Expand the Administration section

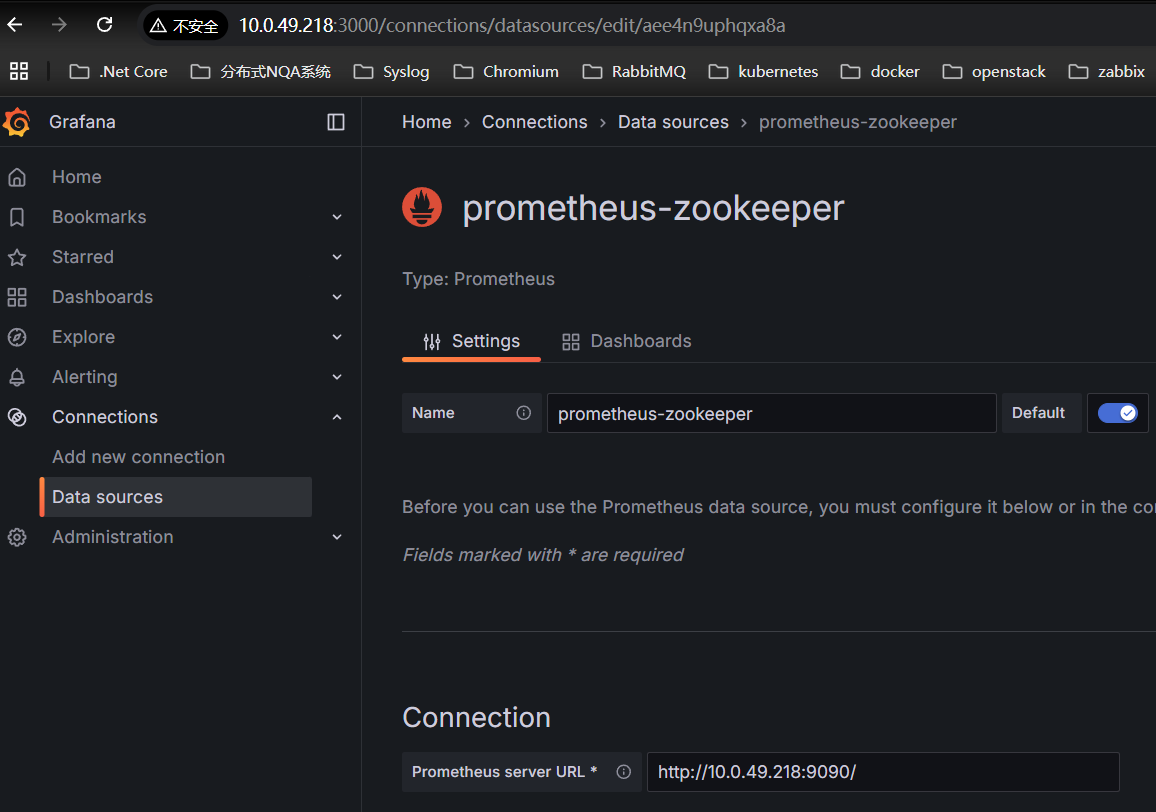click(337, 536)
